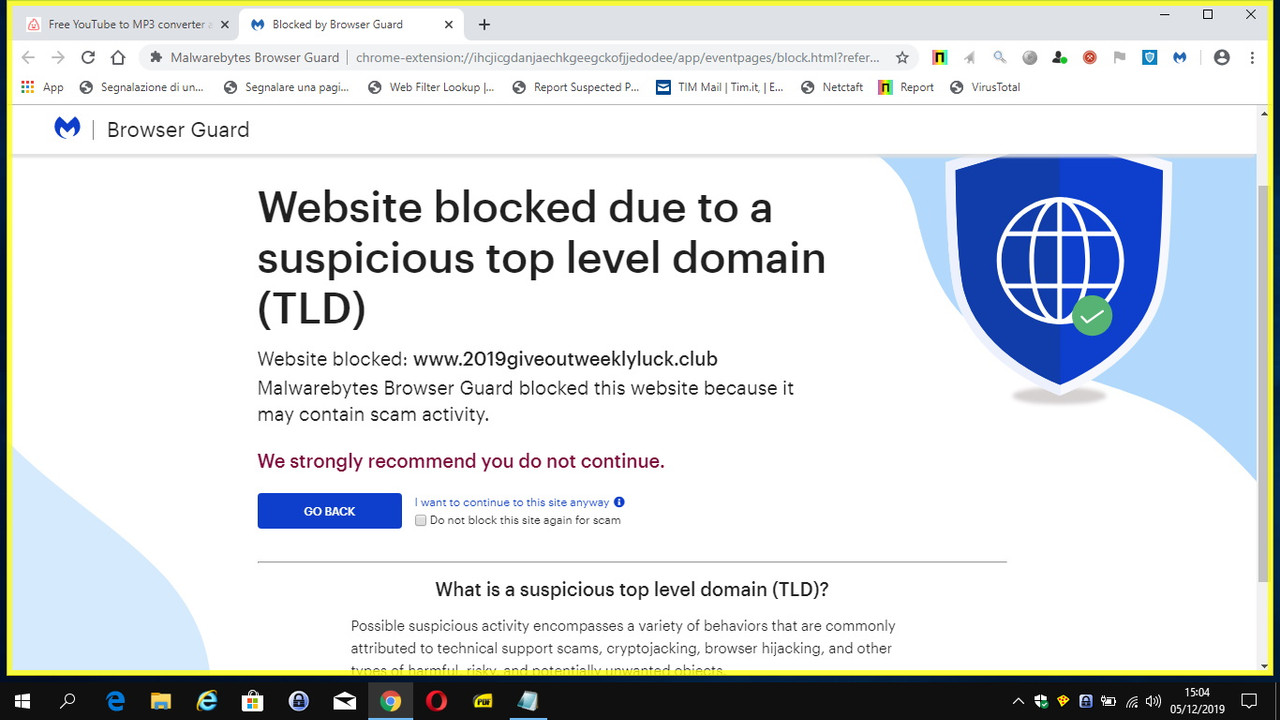Check 'Do not block this site again' box

[x=421, y=520]
